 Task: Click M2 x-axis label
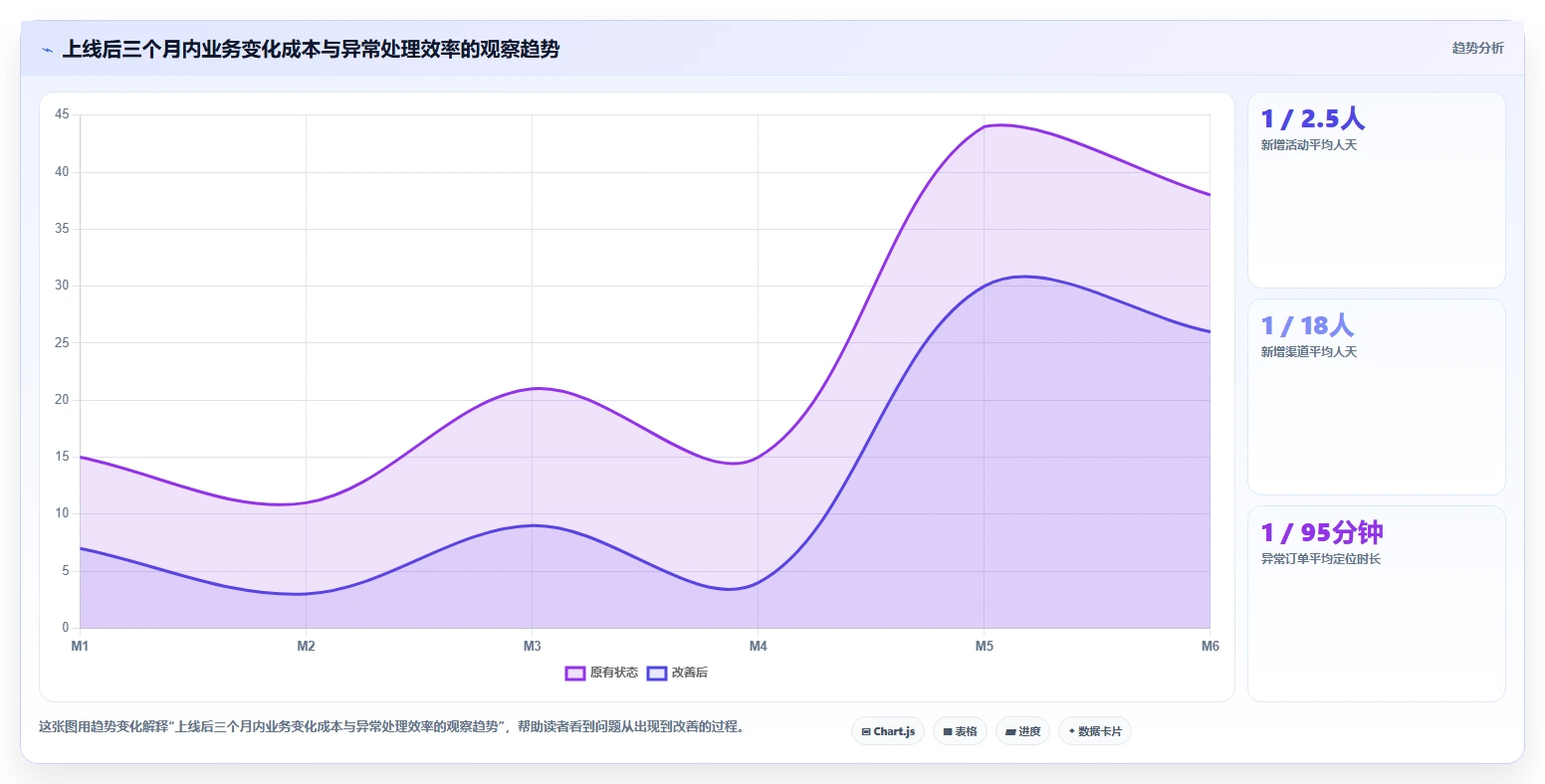tap(306, 647)
